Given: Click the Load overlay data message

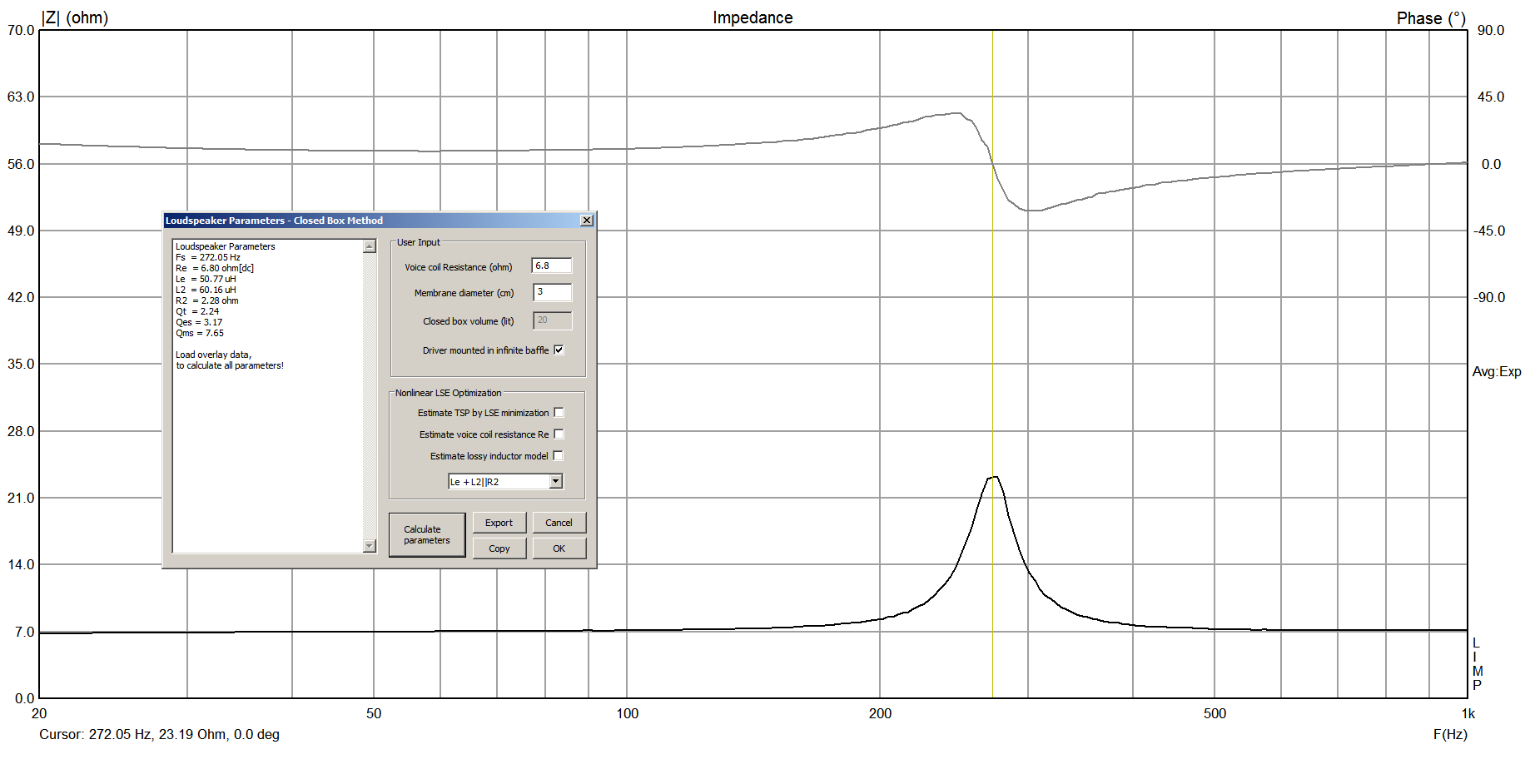Looking at the screenshot, I should [230, 360].
